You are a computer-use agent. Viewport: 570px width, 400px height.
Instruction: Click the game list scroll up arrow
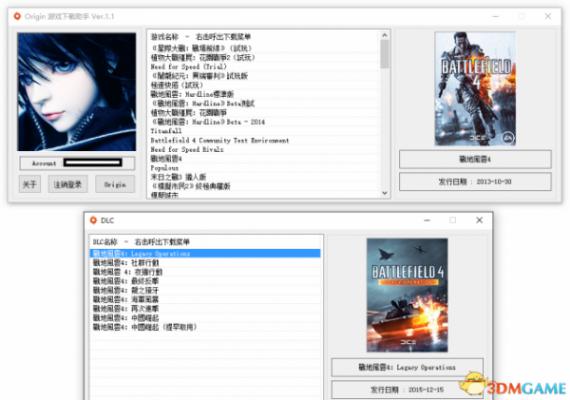point(385,35)
